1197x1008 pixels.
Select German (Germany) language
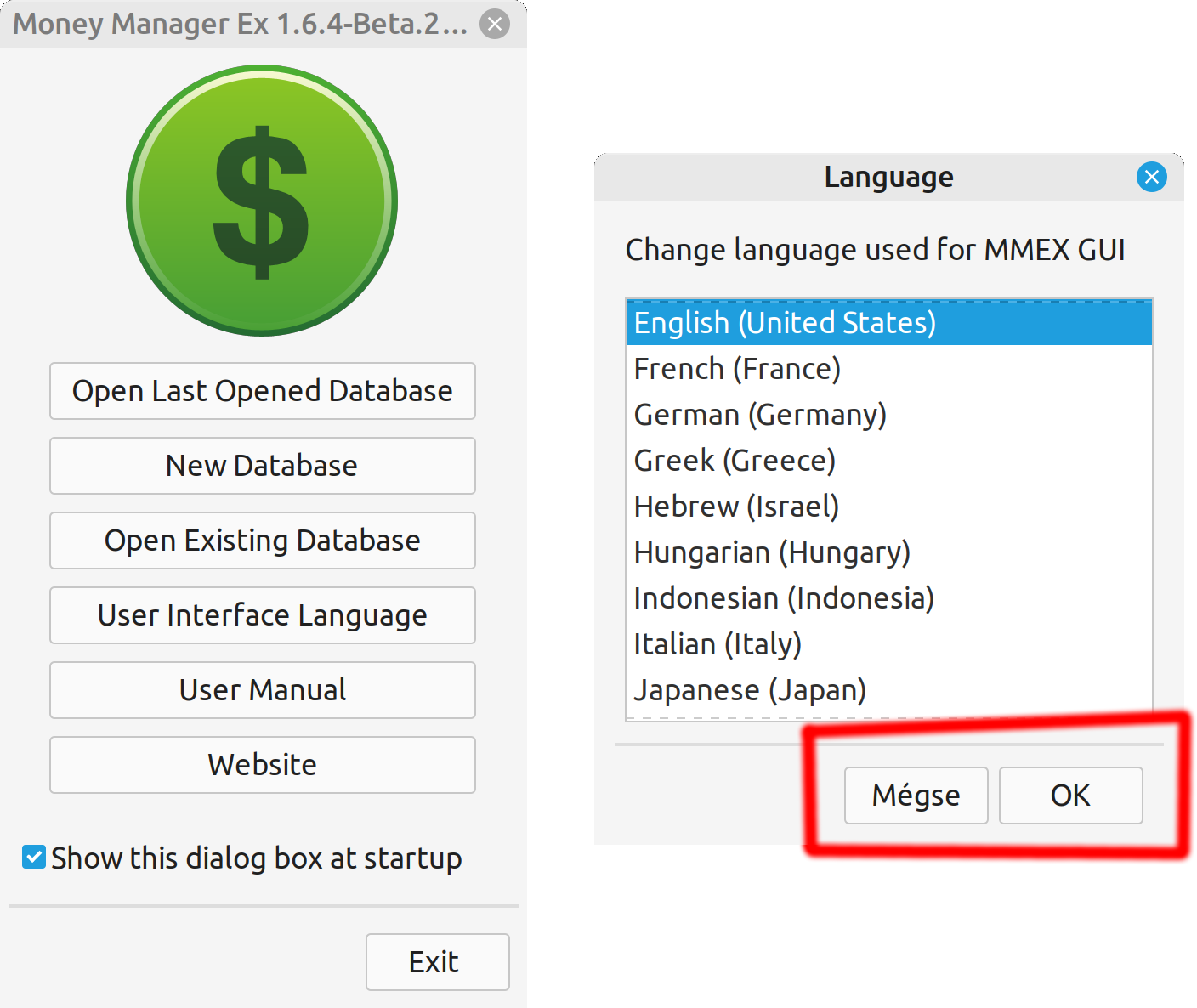pyautogui.click(x=759, y=414)
